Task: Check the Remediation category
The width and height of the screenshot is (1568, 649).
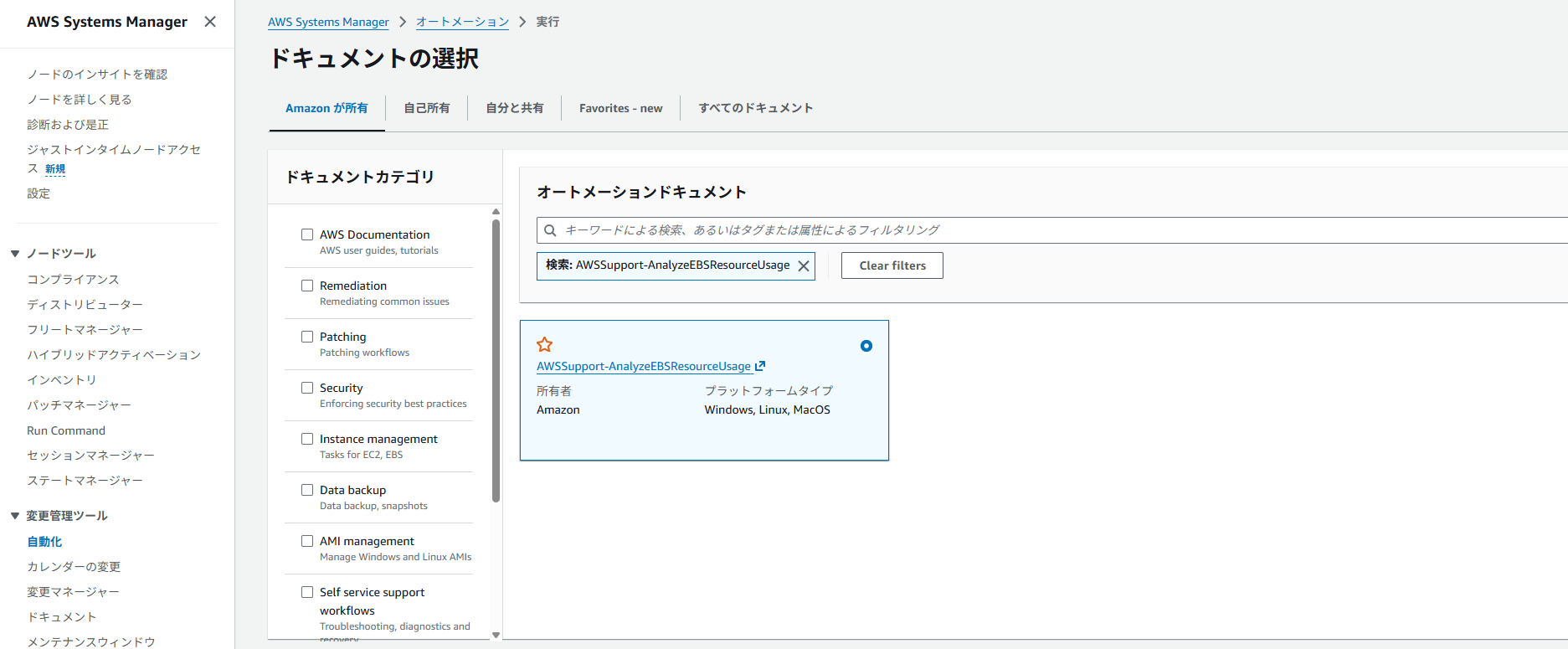Action: (x=307, y=286)
